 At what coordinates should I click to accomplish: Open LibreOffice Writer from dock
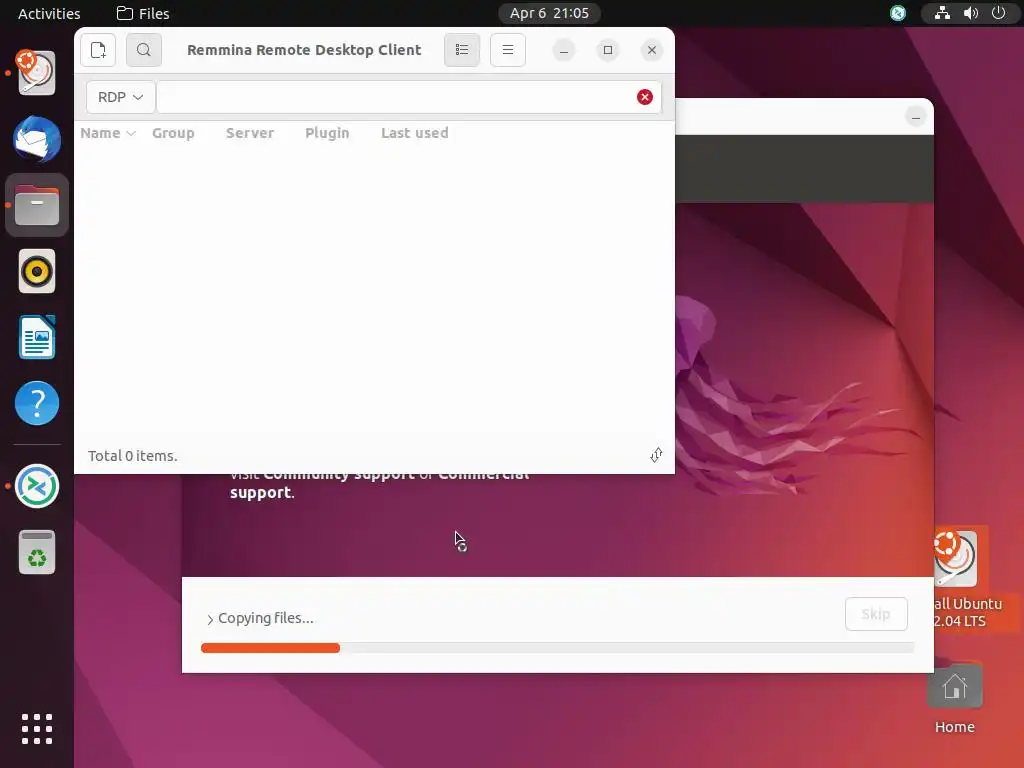(37, 337)
